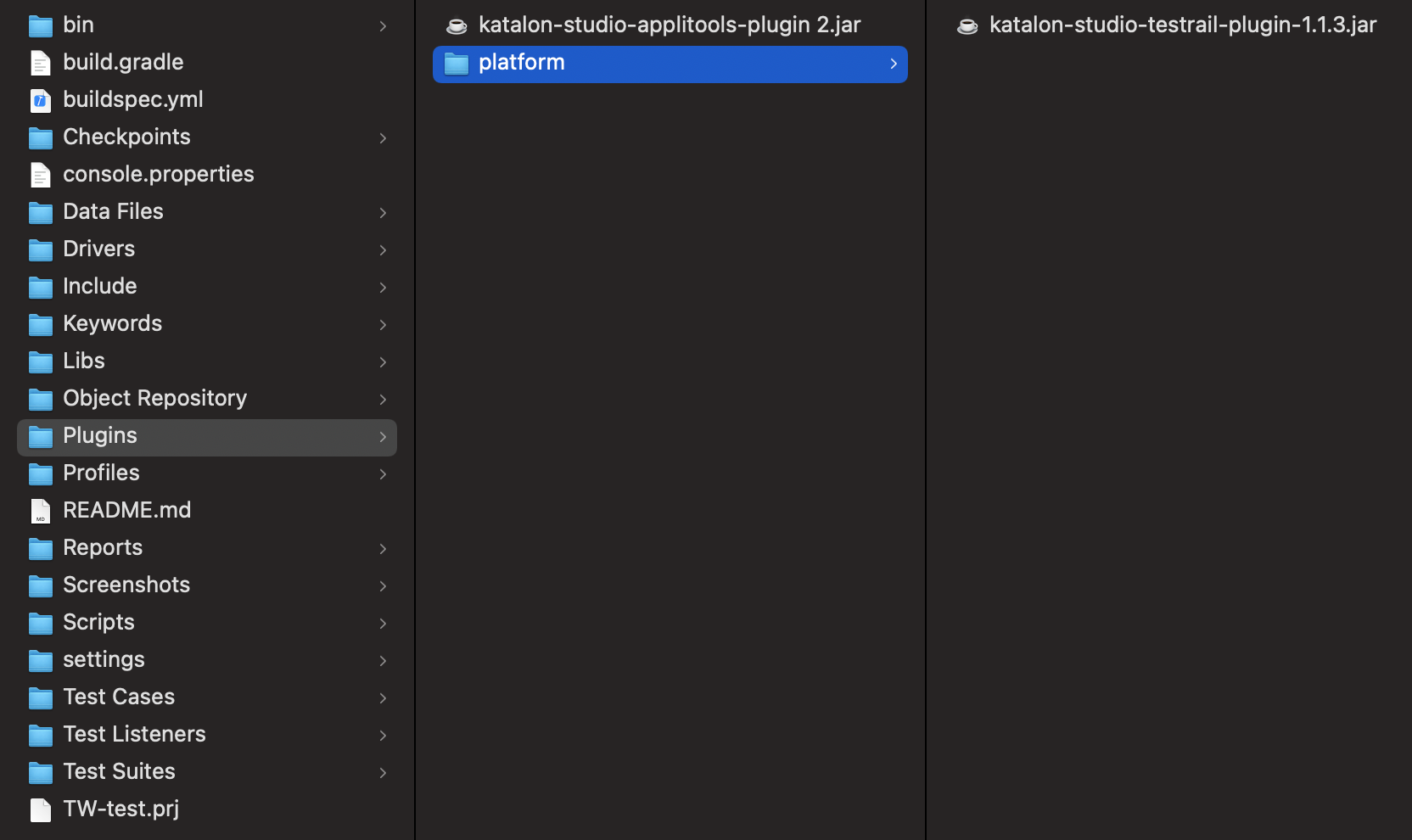Click the TW-test.prj file icon
The width and height of the screenshot is (1412, 840).
click(40, 809)
